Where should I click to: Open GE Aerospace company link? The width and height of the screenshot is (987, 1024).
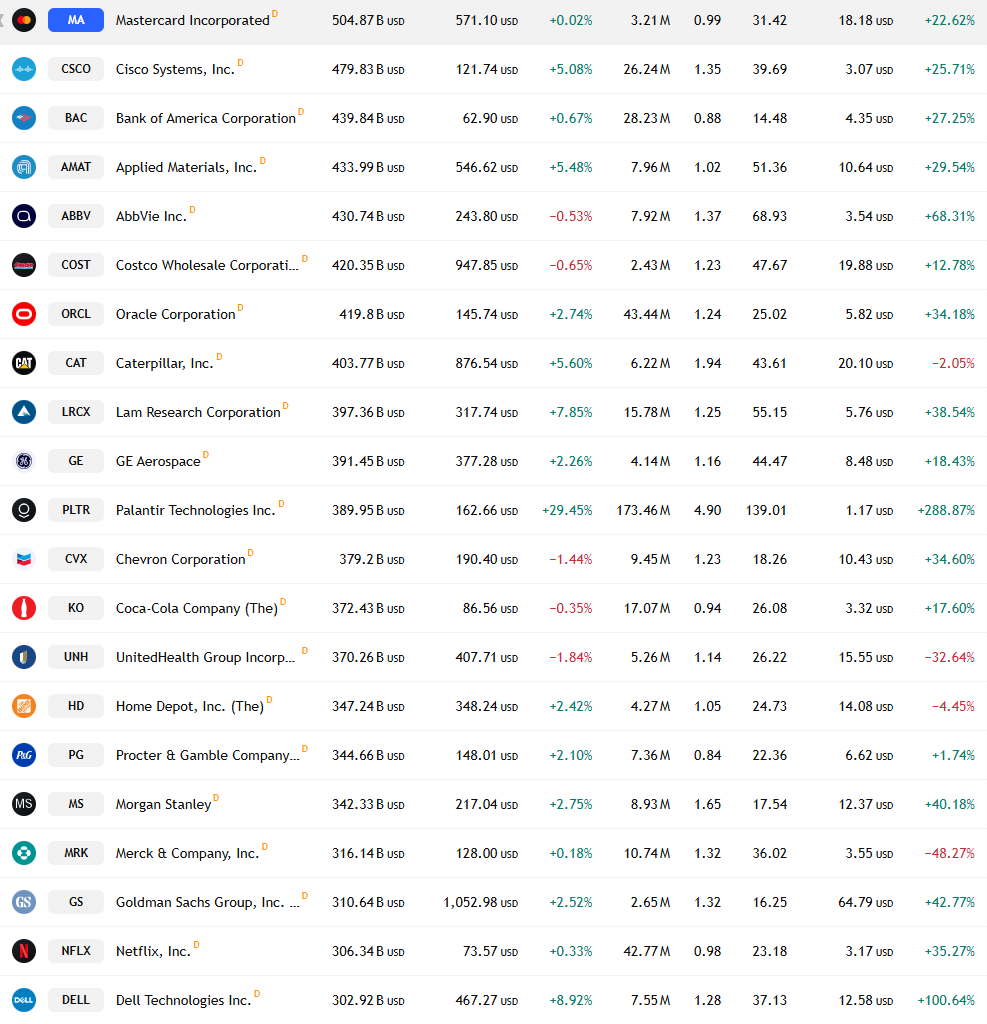tap(158, 461)
